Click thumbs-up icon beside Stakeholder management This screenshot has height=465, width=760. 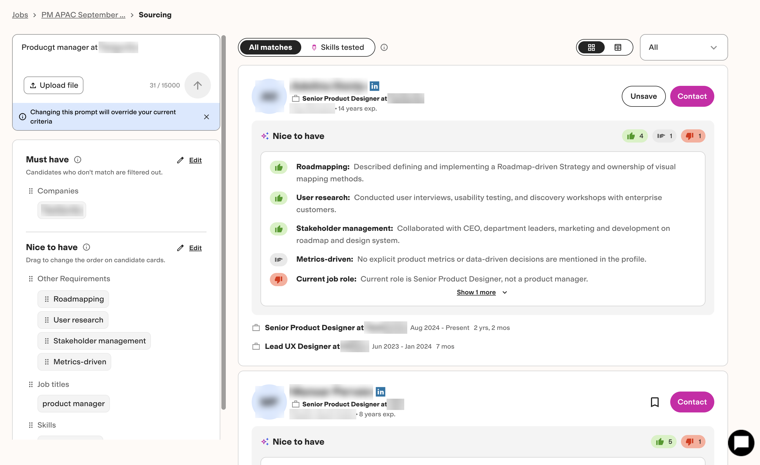279,229
